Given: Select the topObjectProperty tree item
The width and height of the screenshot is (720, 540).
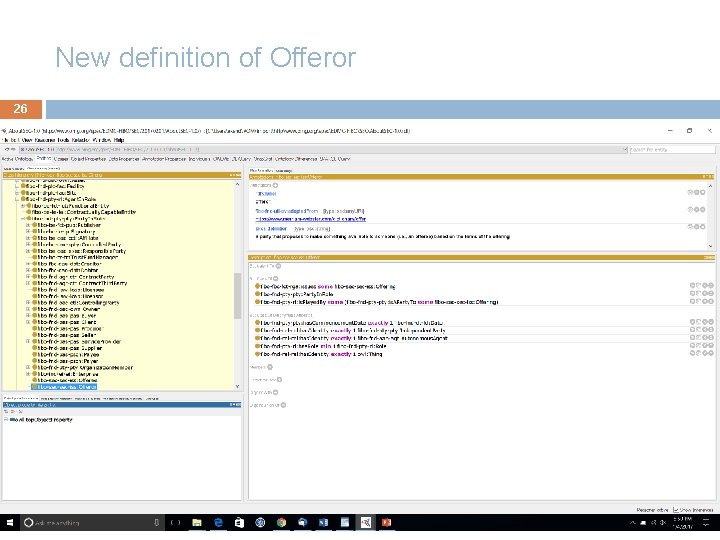Looking at the screenshot, I should coord(41,420).
